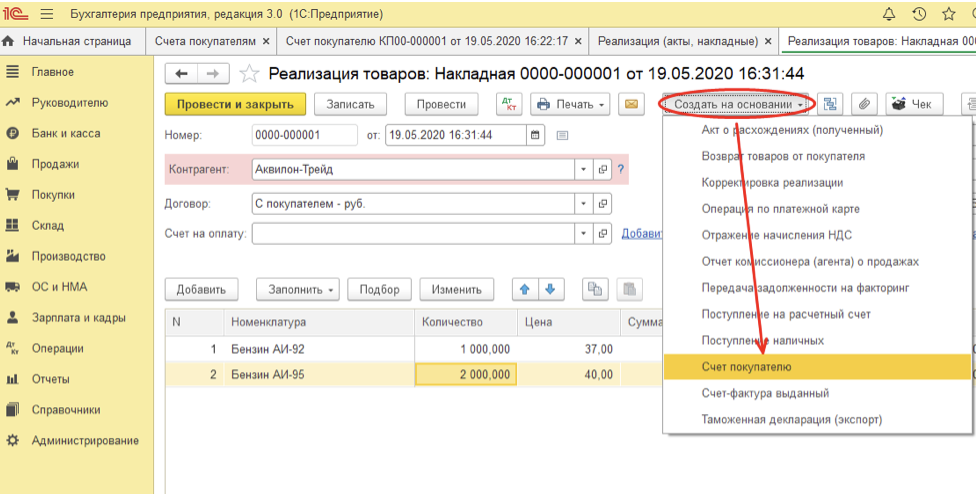Open the Печать dropdown menu

570,104
